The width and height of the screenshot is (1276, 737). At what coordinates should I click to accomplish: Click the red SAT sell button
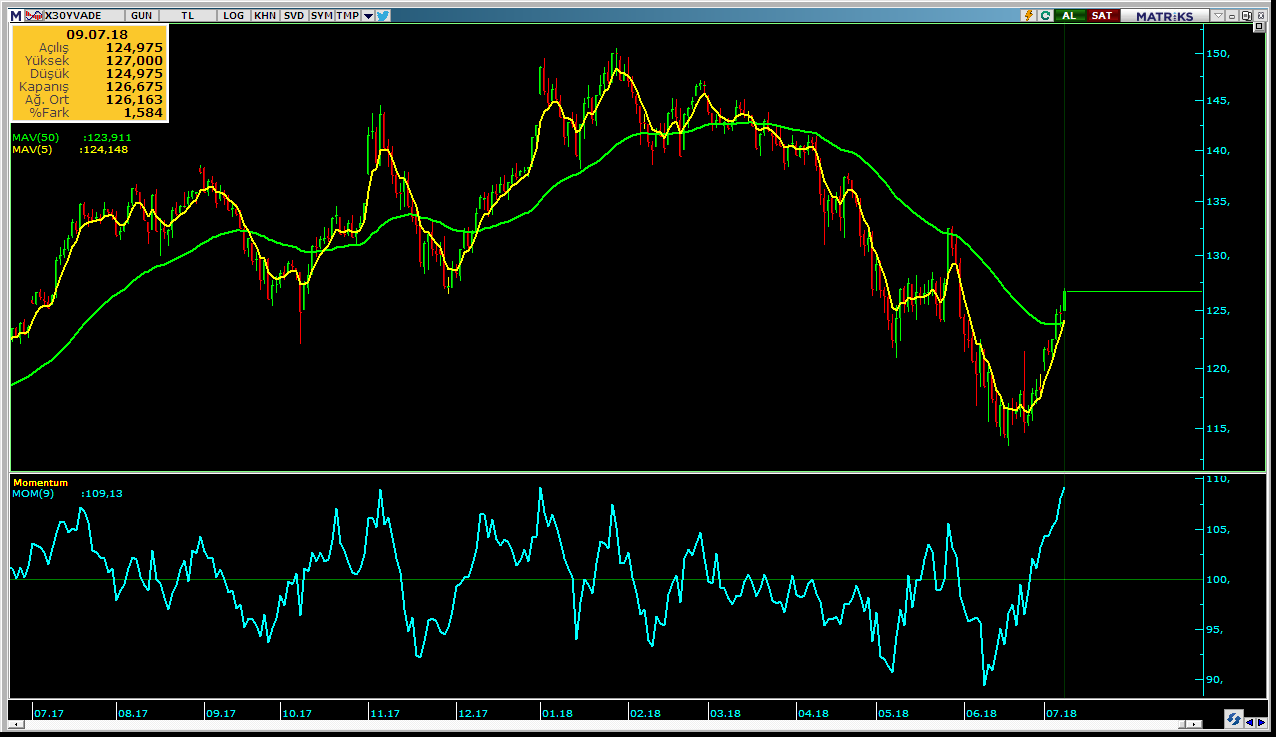point(1102,16)
